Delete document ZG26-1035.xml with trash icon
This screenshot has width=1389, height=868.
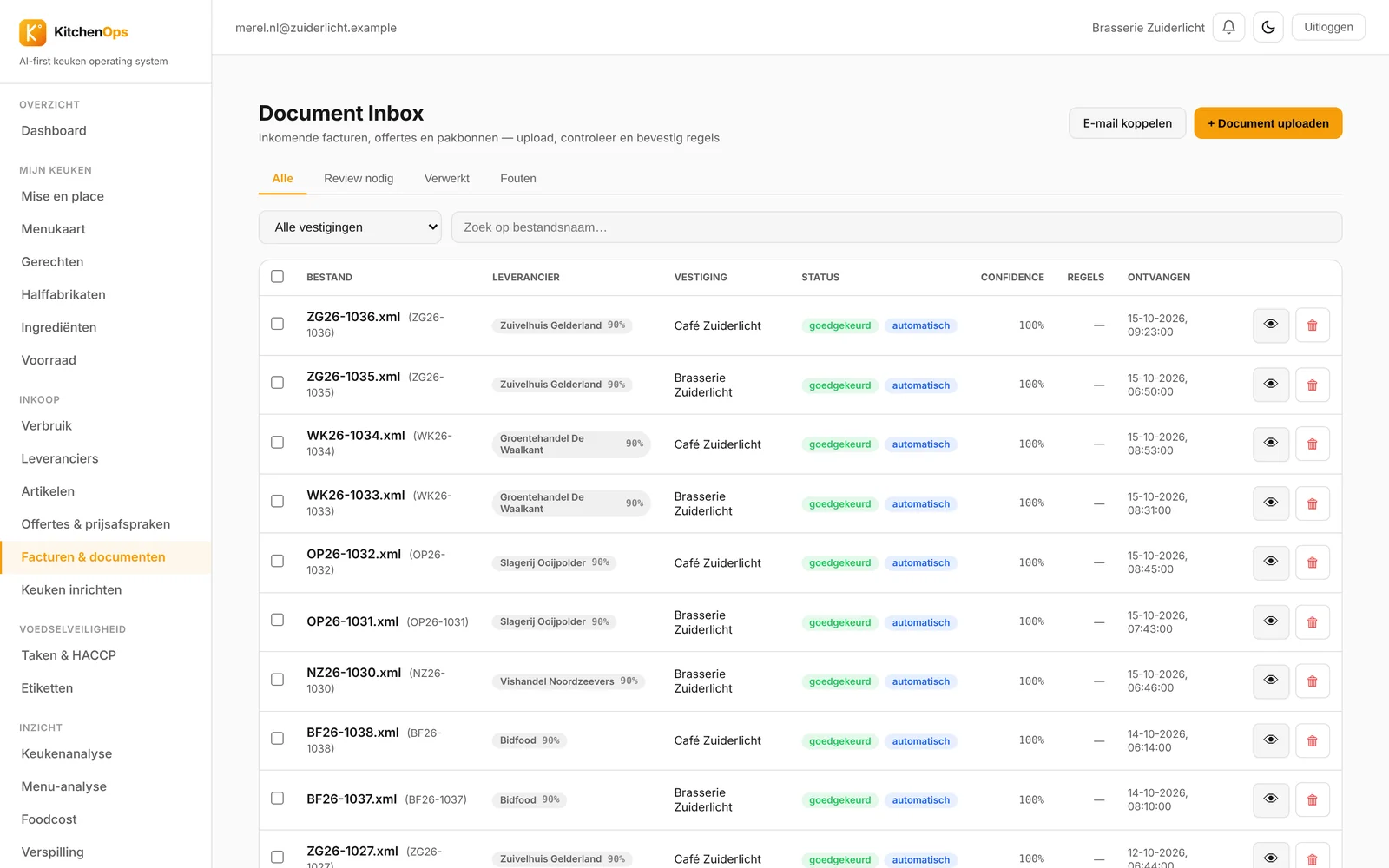(x=1313, y=385)
